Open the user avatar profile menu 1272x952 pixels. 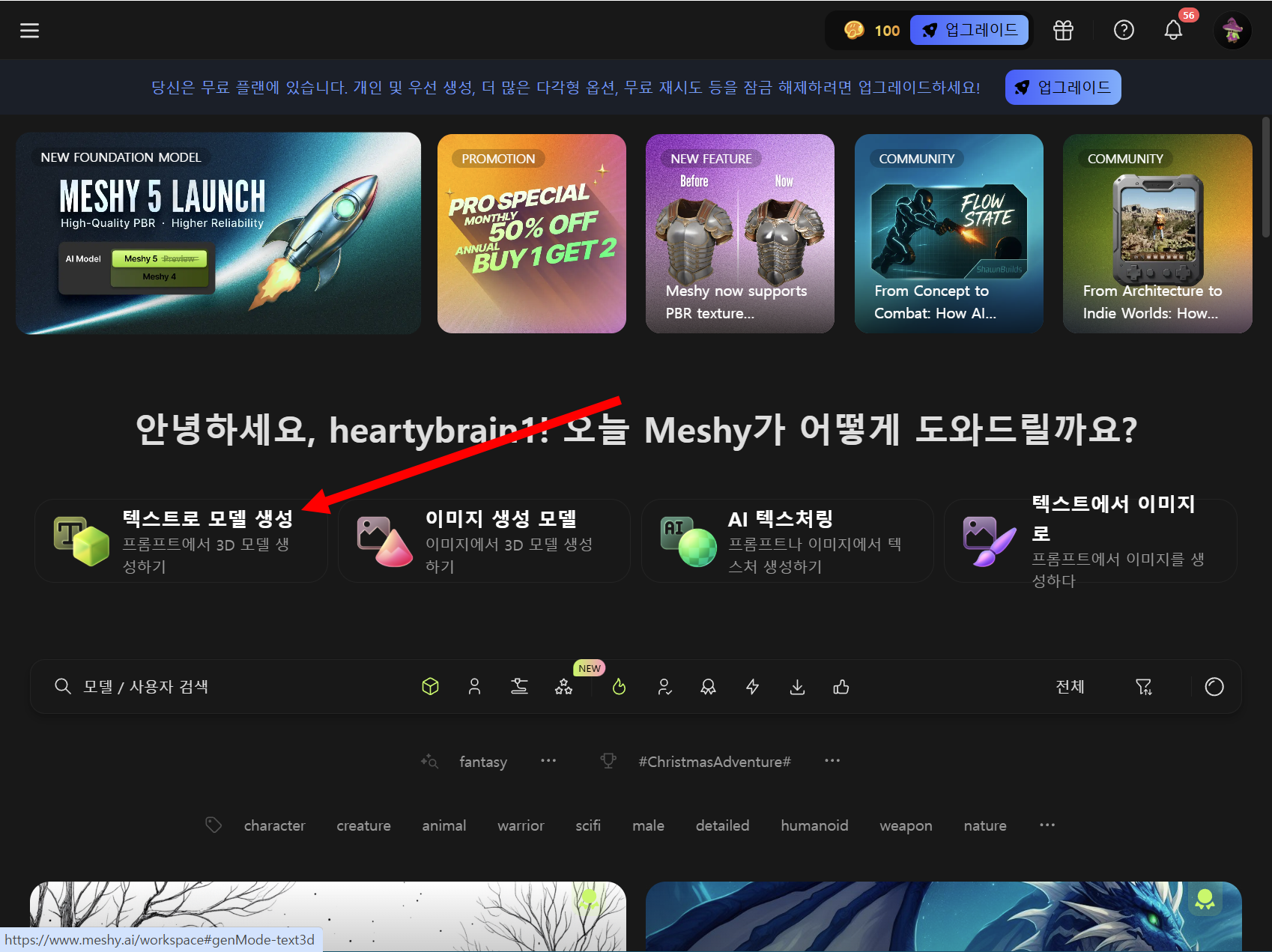(1232, 30)
